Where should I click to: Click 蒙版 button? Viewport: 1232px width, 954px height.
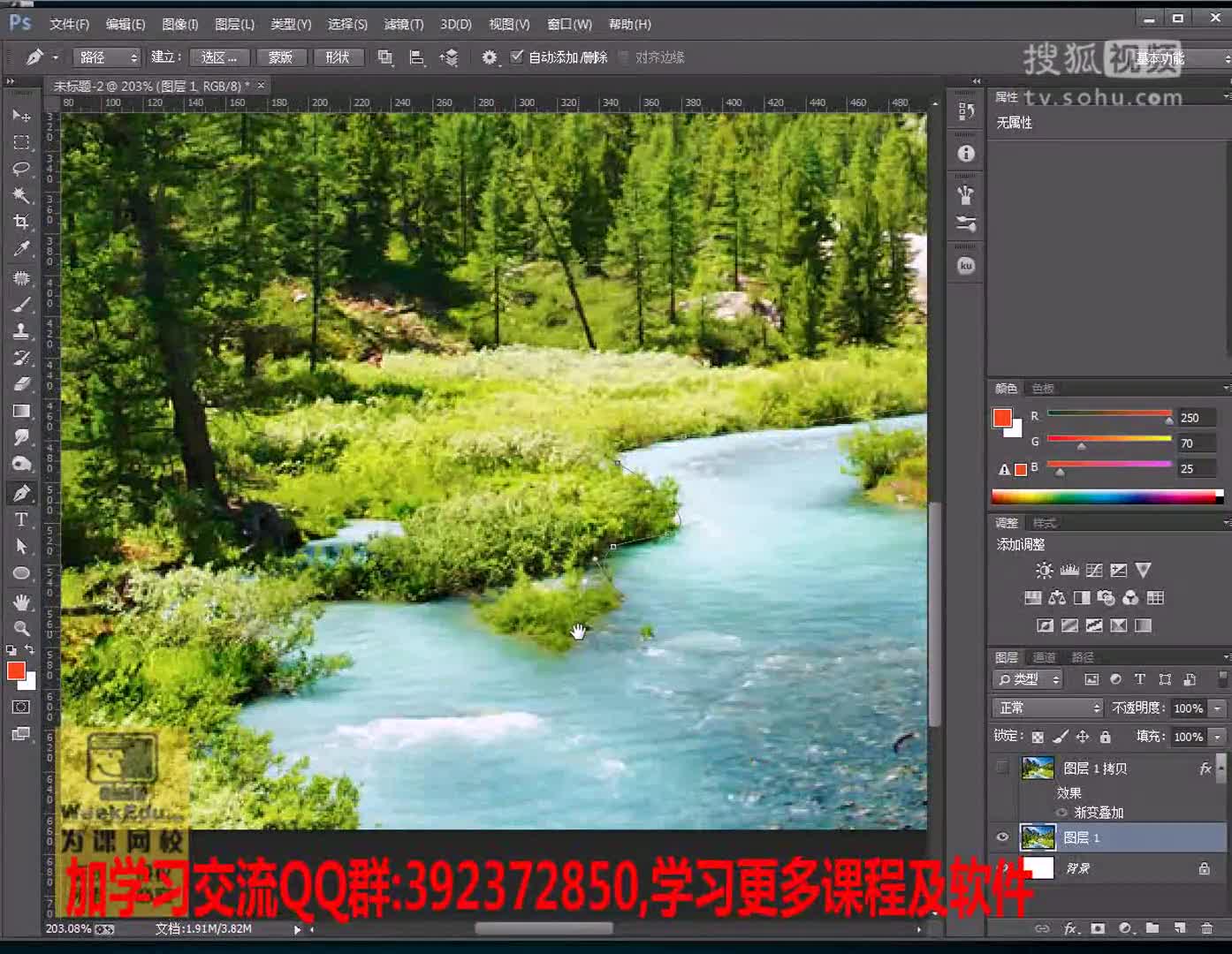280,57
